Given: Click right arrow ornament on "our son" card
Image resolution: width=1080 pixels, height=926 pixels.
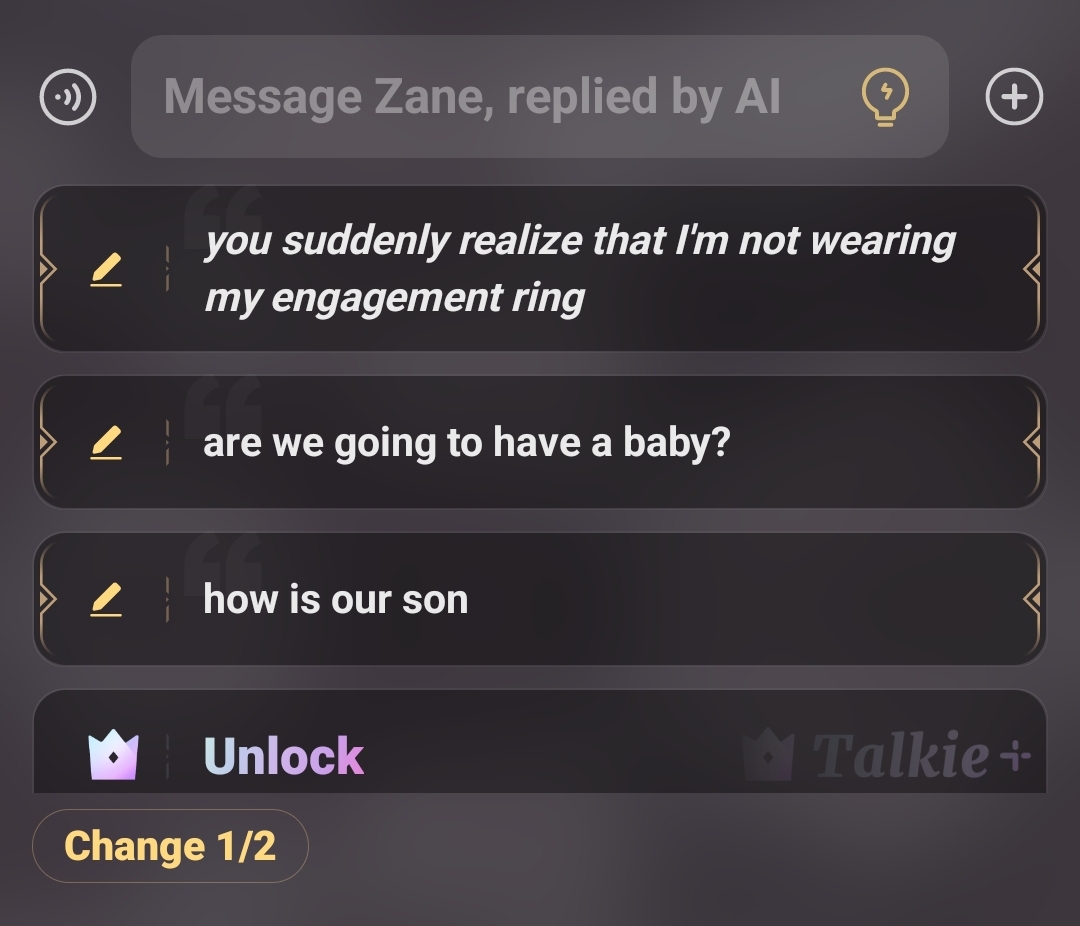Looking at the screenshot, I should (1033, 599).
